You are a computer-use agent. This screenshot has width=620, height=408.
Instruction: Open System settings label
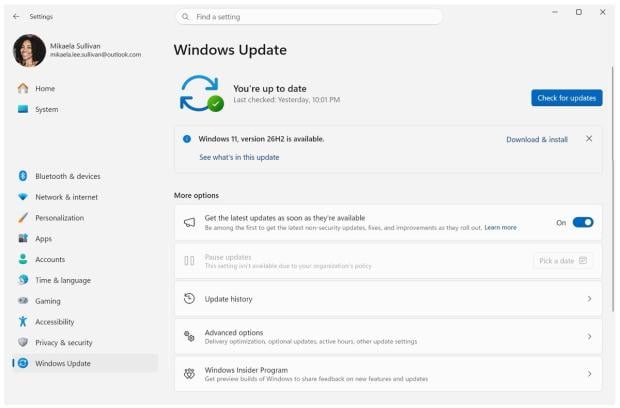(47, 110)
